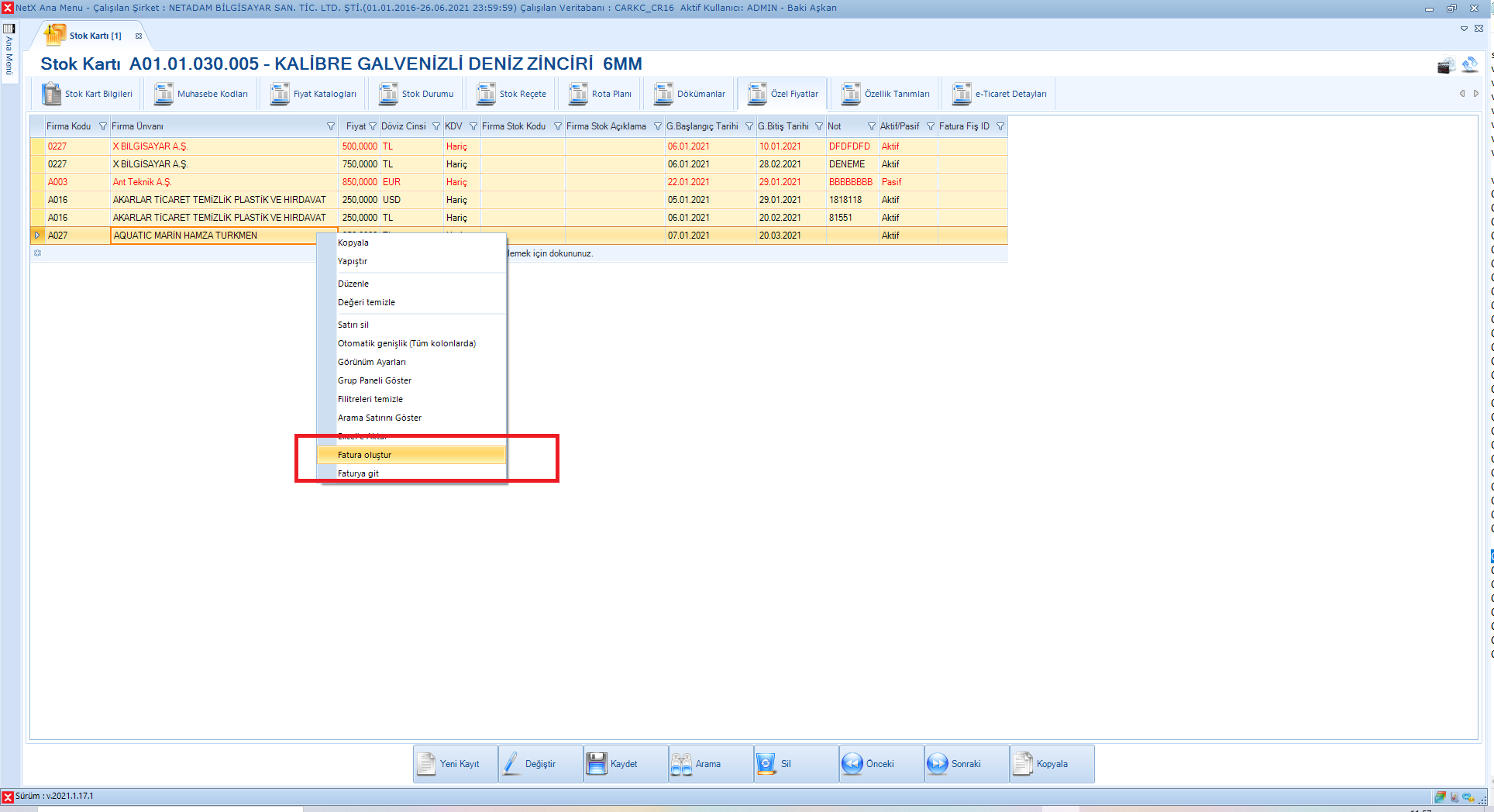Viewport: 1494px width, 812px height.
Task: Open filter dropdown on Fiyat column
Action: click(x=373, y=126)
